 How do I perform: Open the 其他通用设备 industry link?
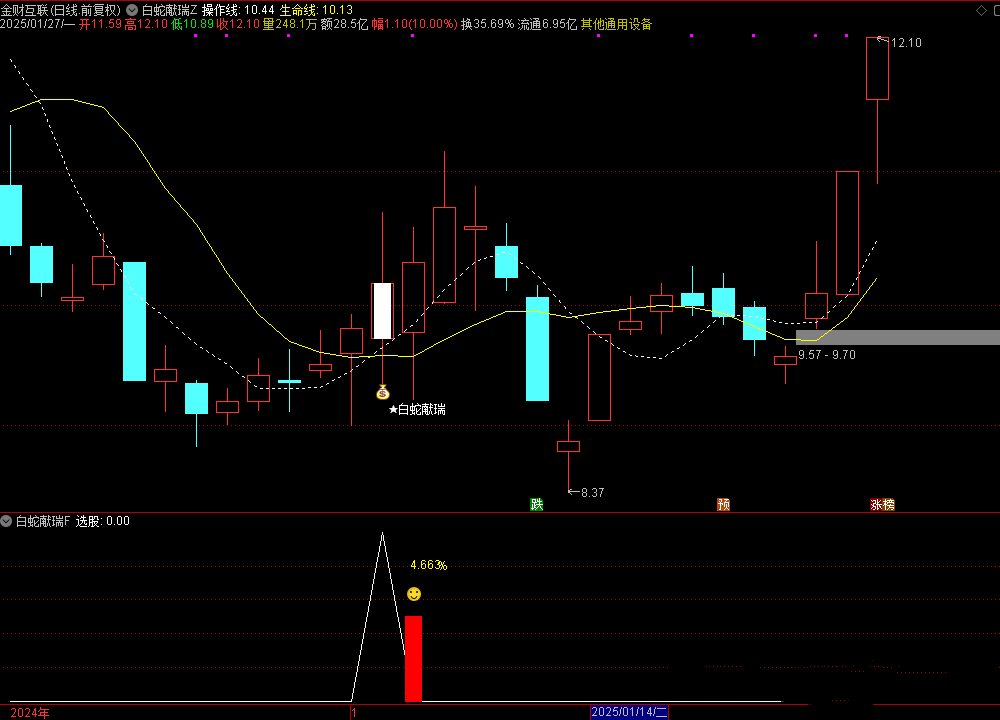click(616, 24)
